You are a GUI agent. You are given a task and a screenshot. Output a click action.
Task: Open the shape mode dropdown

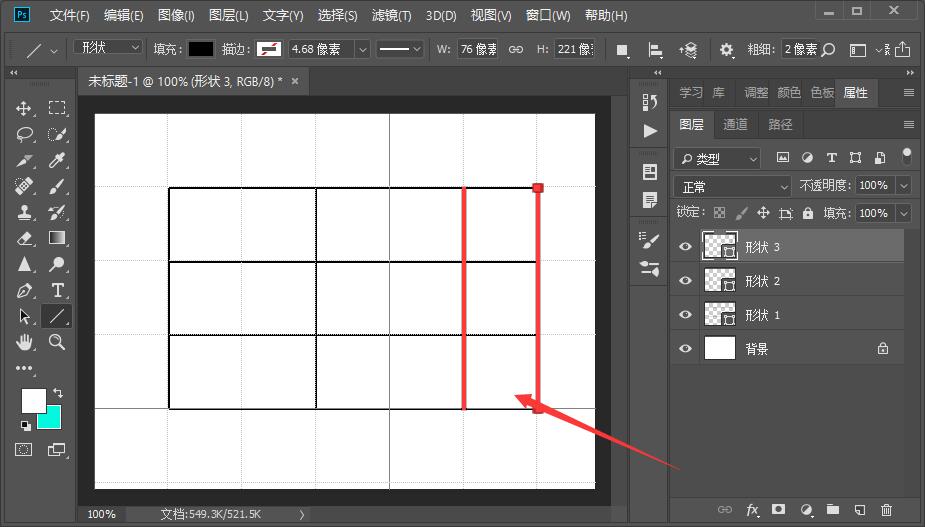pos(108,47)
